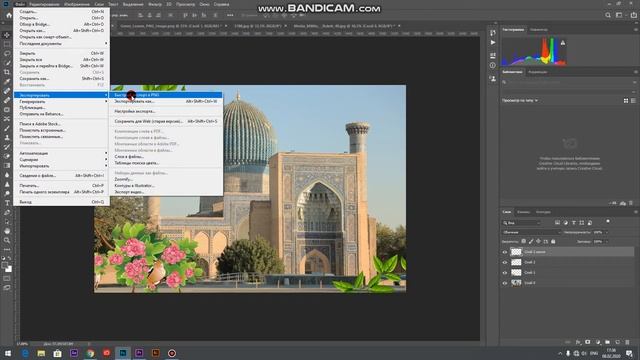Expand the Генерировать submenu
640x360 pixels.
click(61, 101)
